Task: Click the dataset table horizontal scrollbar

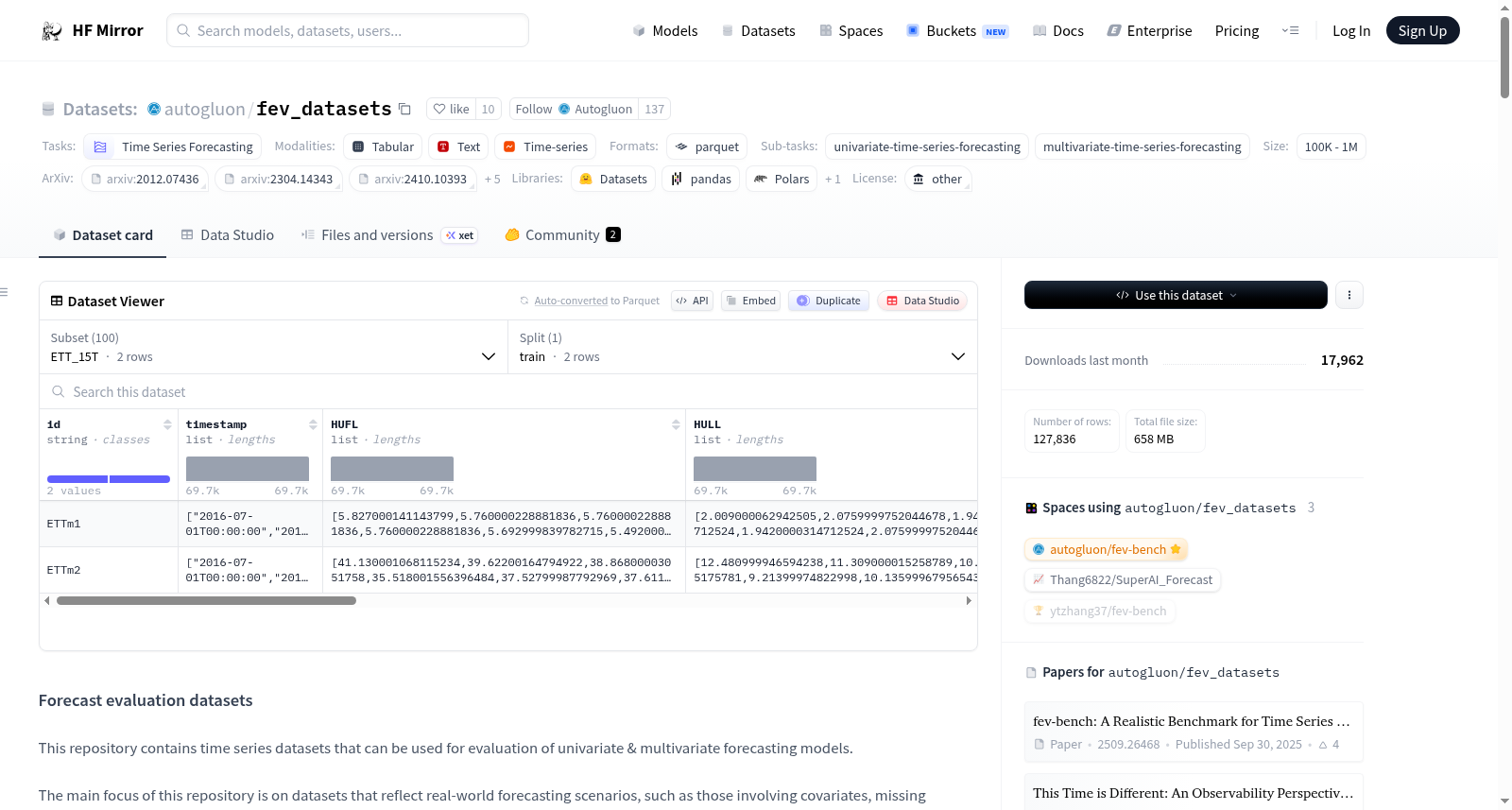Action: coord(206,600)
